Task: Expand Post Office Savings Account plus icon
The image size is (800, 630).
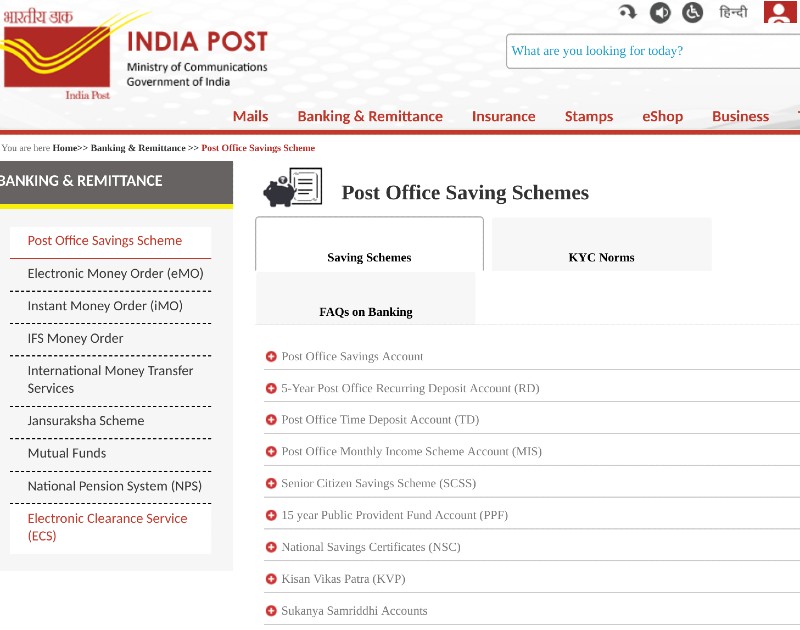Action: pyautogui.click(x=271, y=356)
